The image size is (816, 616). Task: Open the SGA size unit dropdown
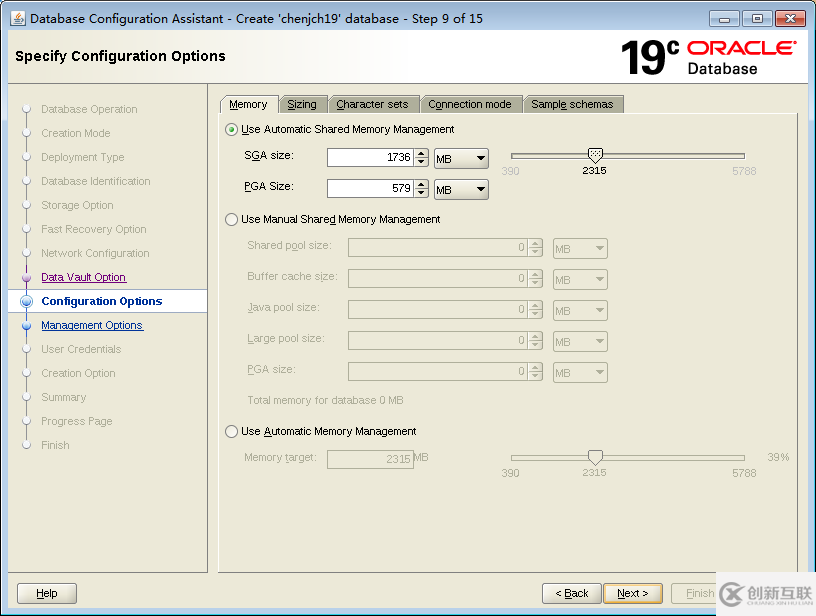point(461,158)
